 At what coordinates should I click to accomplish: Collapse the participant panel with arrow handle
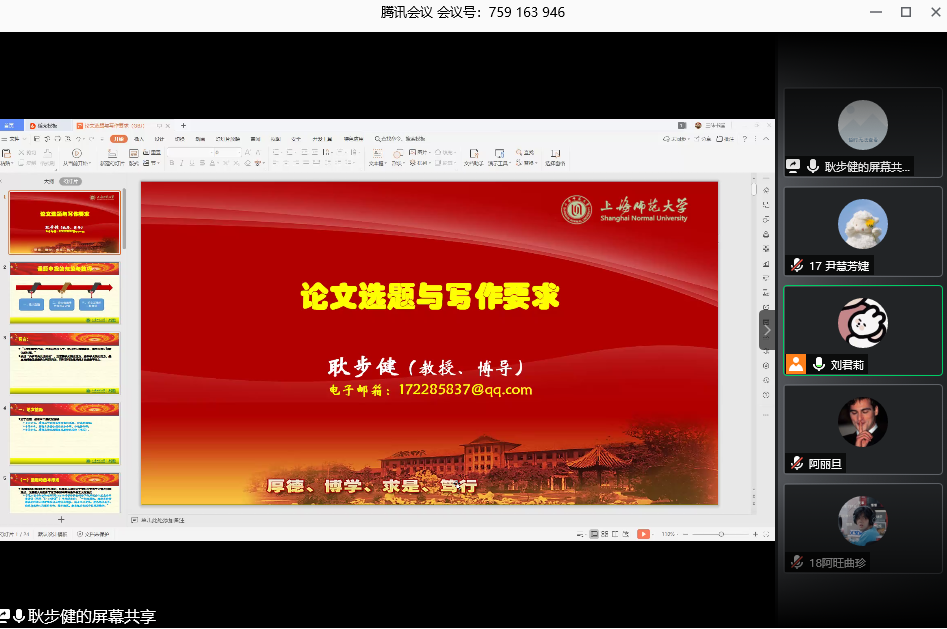click(767, 330)
